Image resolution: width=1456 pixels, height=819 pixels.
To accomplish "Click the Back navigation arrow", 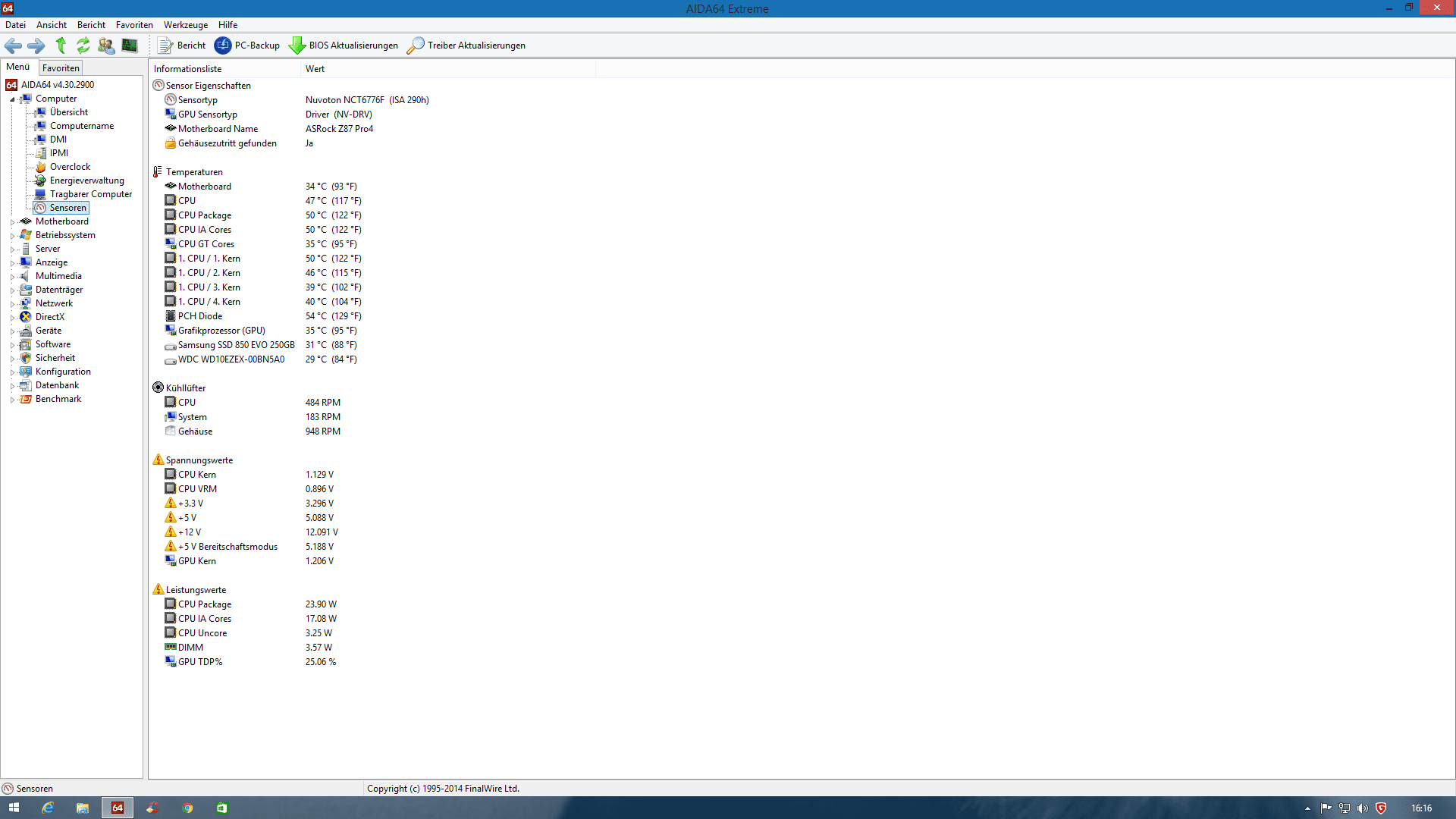I will pos(13,45).
